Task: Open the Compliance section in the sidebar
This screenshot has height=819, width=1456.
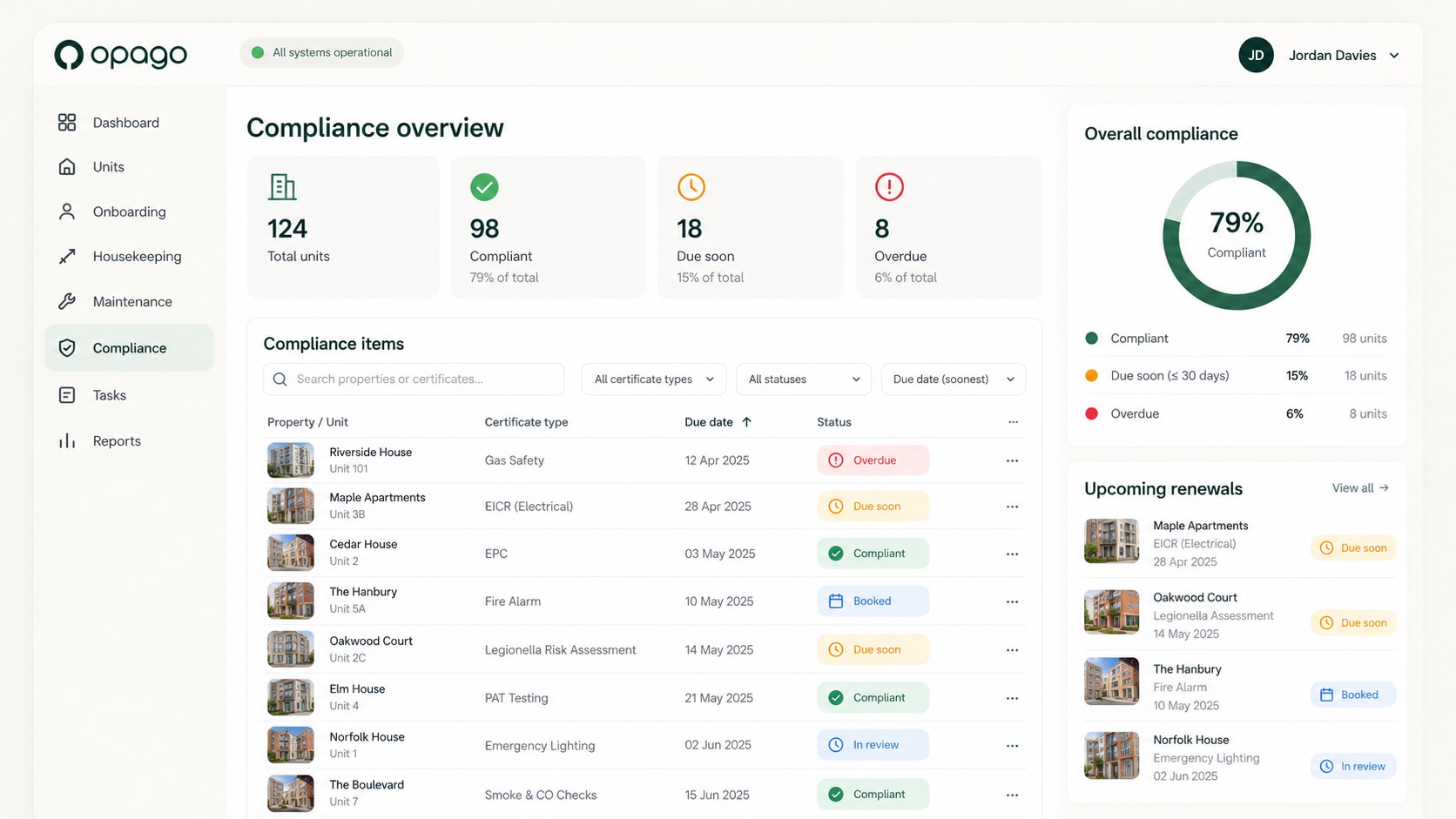Action: click(129, 348)
